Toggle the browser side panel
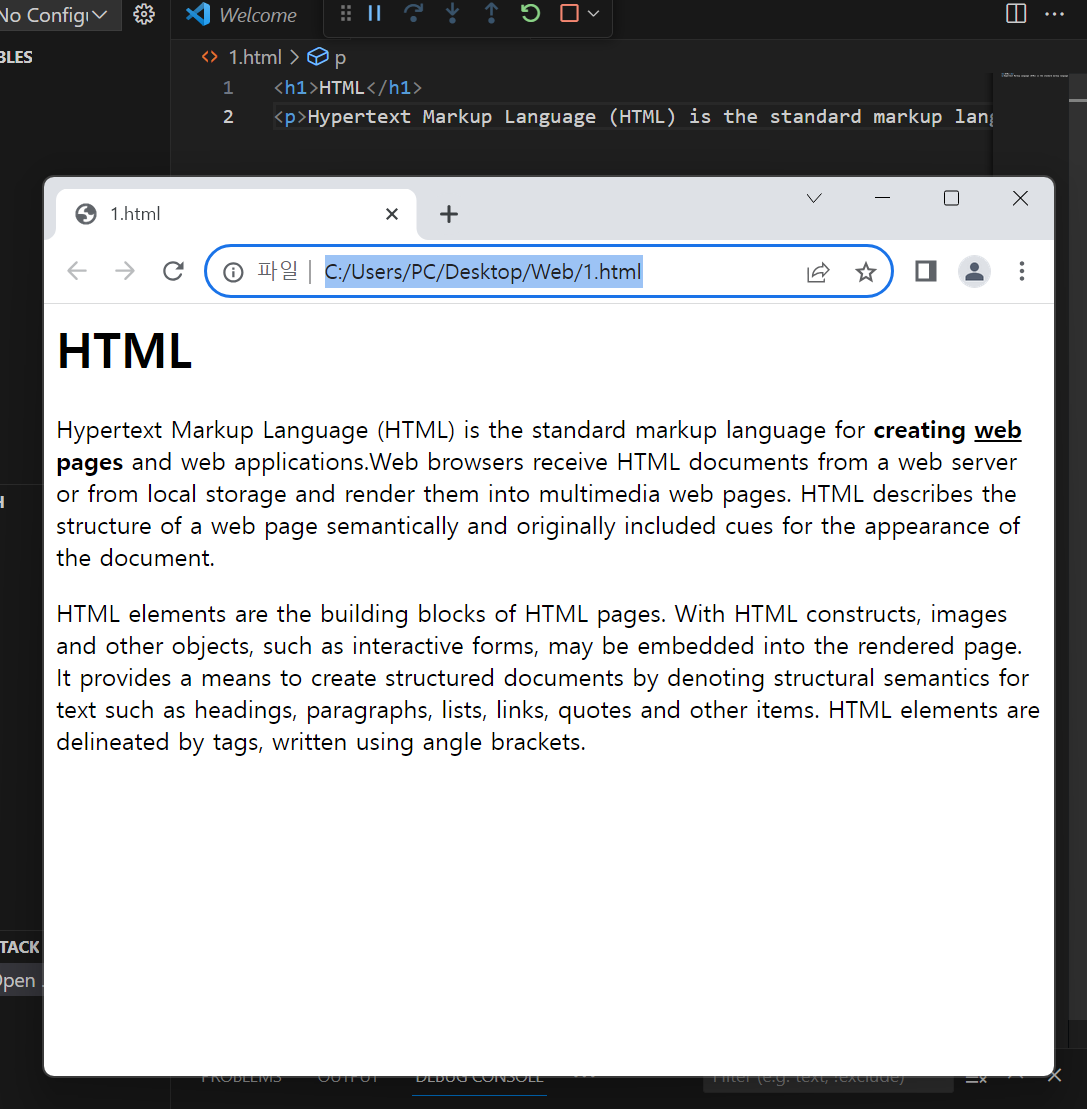This screenshot has height=1109, width=1087. click(x=924, y=271)
